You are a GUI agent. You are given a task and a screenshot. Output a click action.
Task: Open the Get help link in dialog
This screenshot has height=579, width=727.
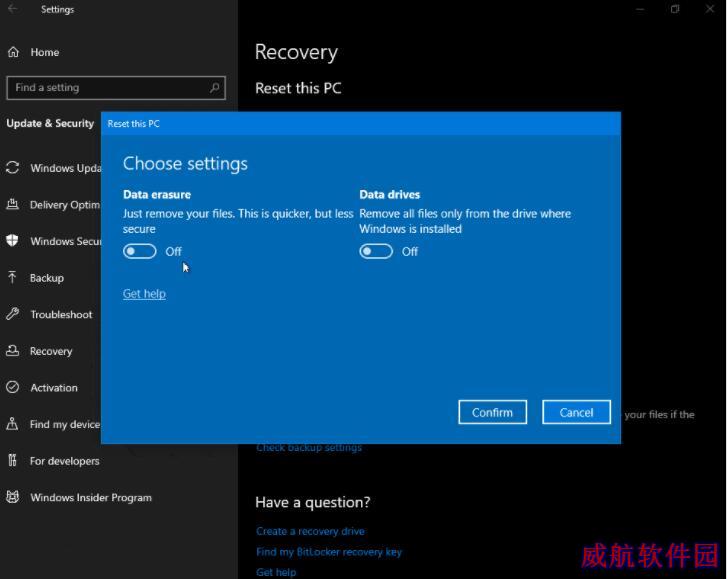point(144,294)
